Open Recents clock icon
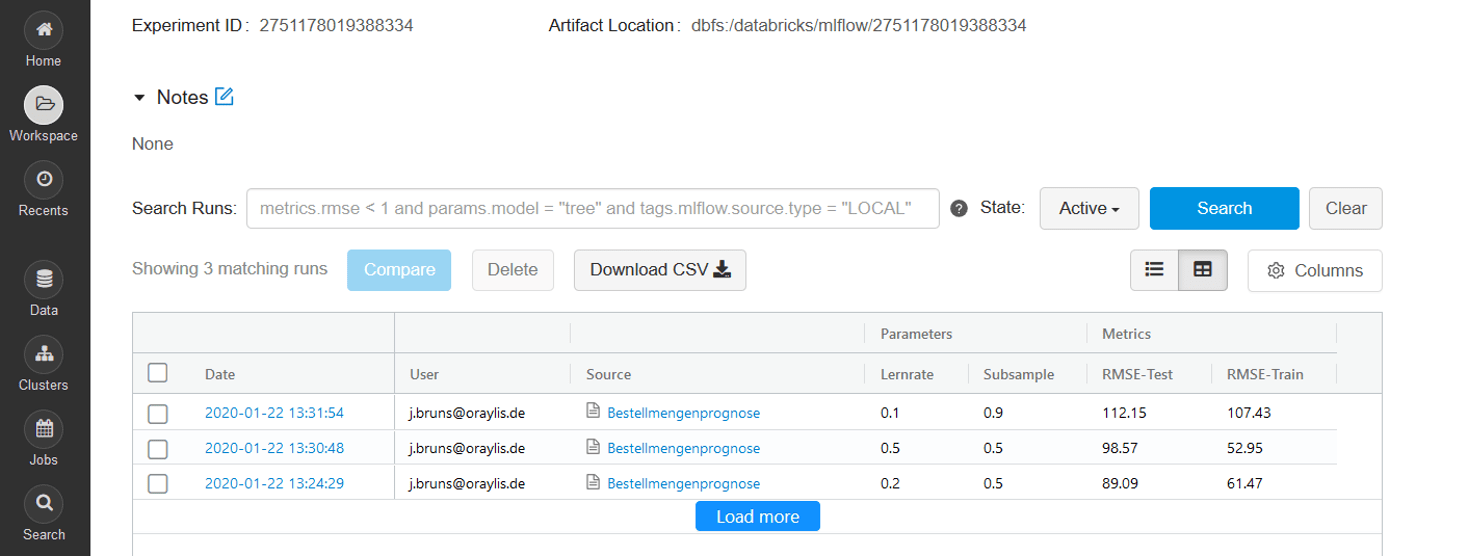Image resolution: width=1457 pixels, height=556 pixels. [x=43, y=180]
